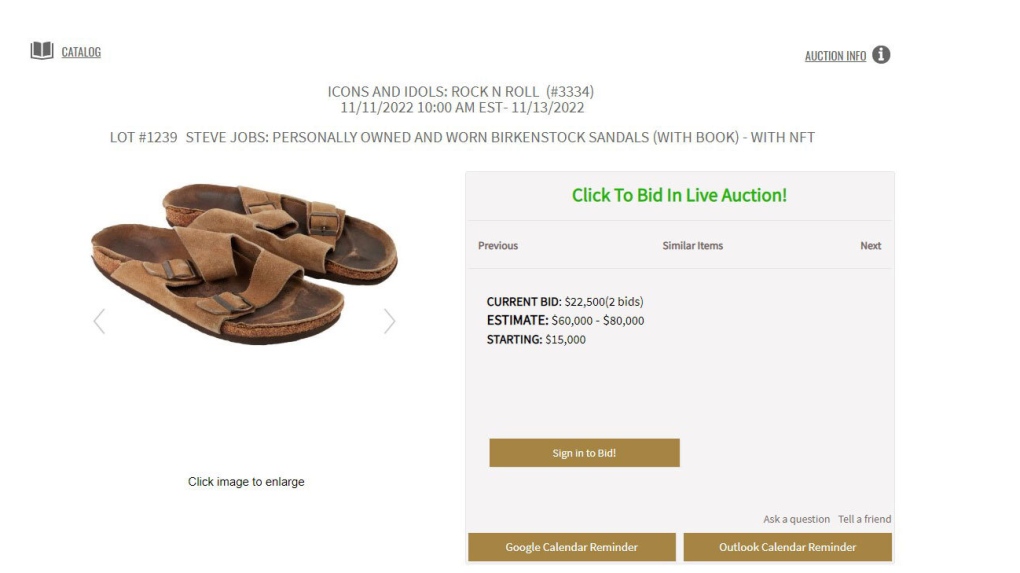Click the 'Tell a friend' link

(x=864, y=519)
